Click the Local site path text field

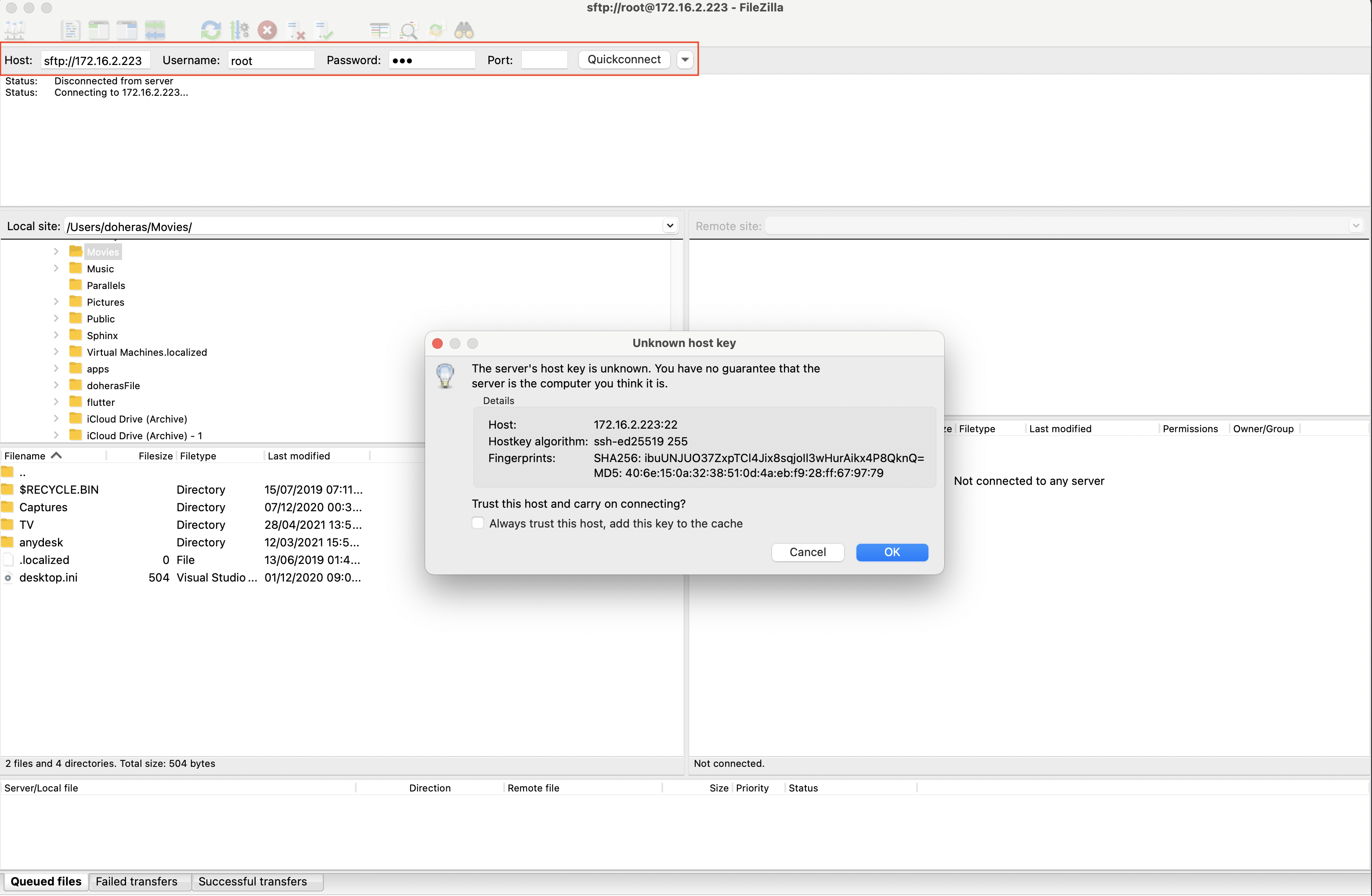pyautogui.click(x=363, y=226)
